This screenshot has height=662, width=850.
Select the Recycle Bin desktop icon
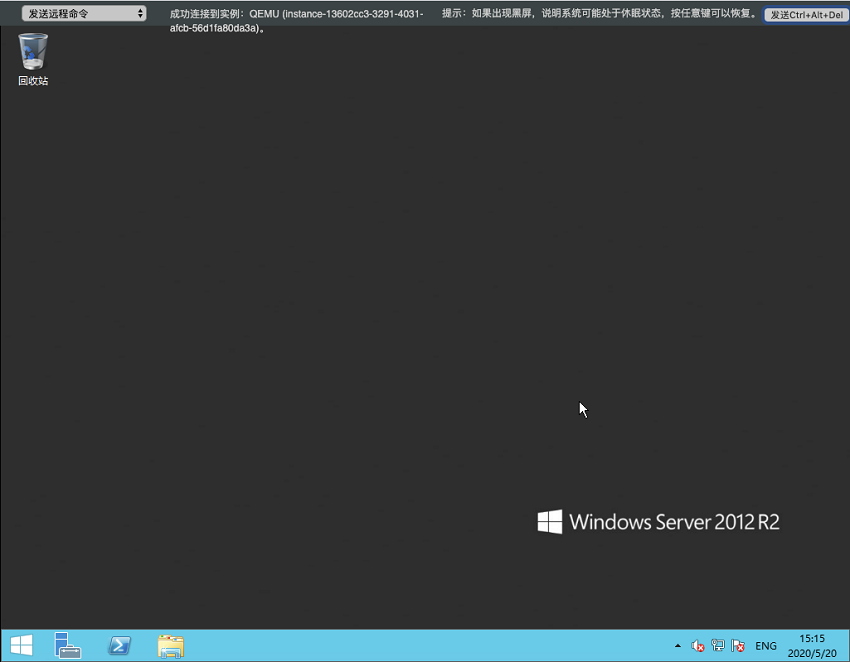(33, 59)
